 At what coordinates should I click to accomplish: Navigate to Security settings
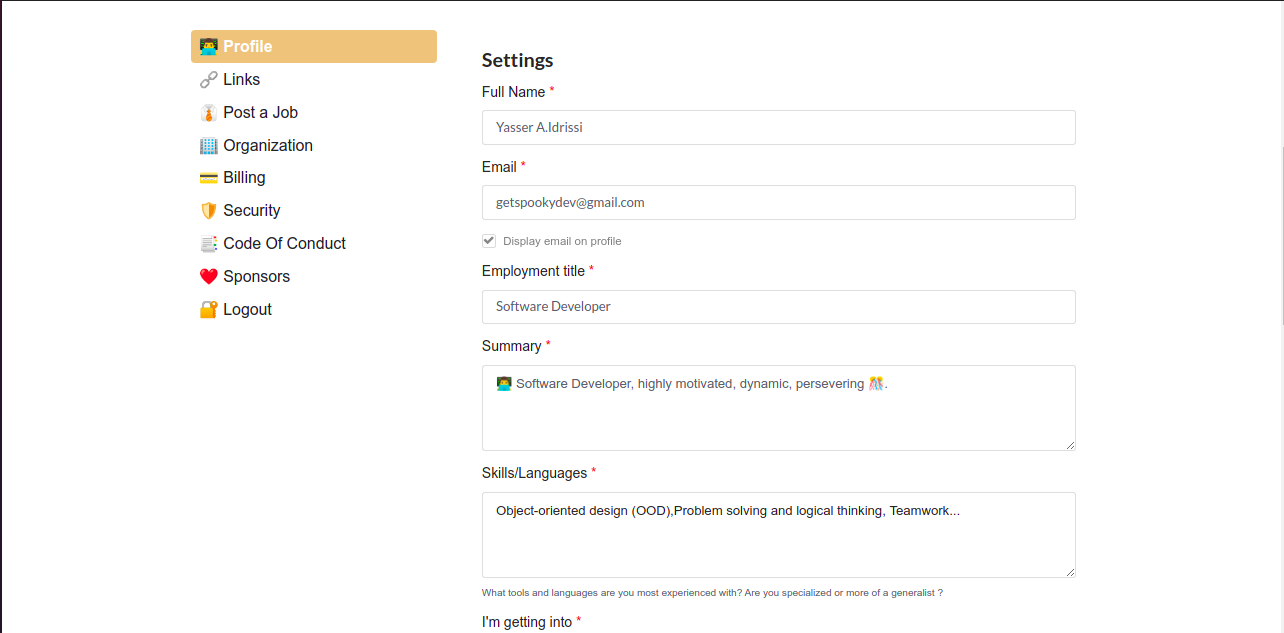(251, 210)
